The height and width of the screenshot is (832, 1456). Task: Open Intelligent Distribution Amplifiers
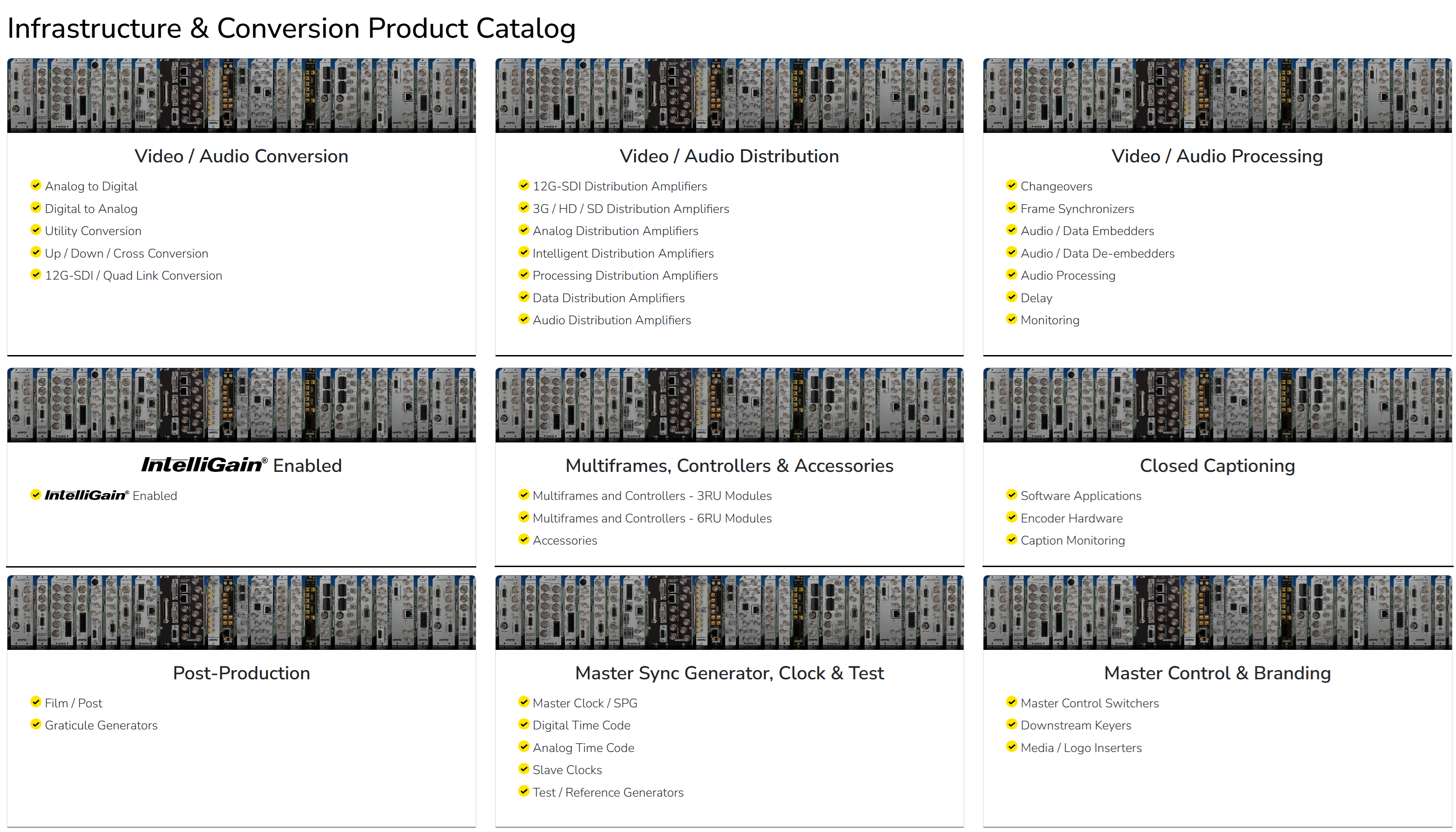tap(623, 253)
